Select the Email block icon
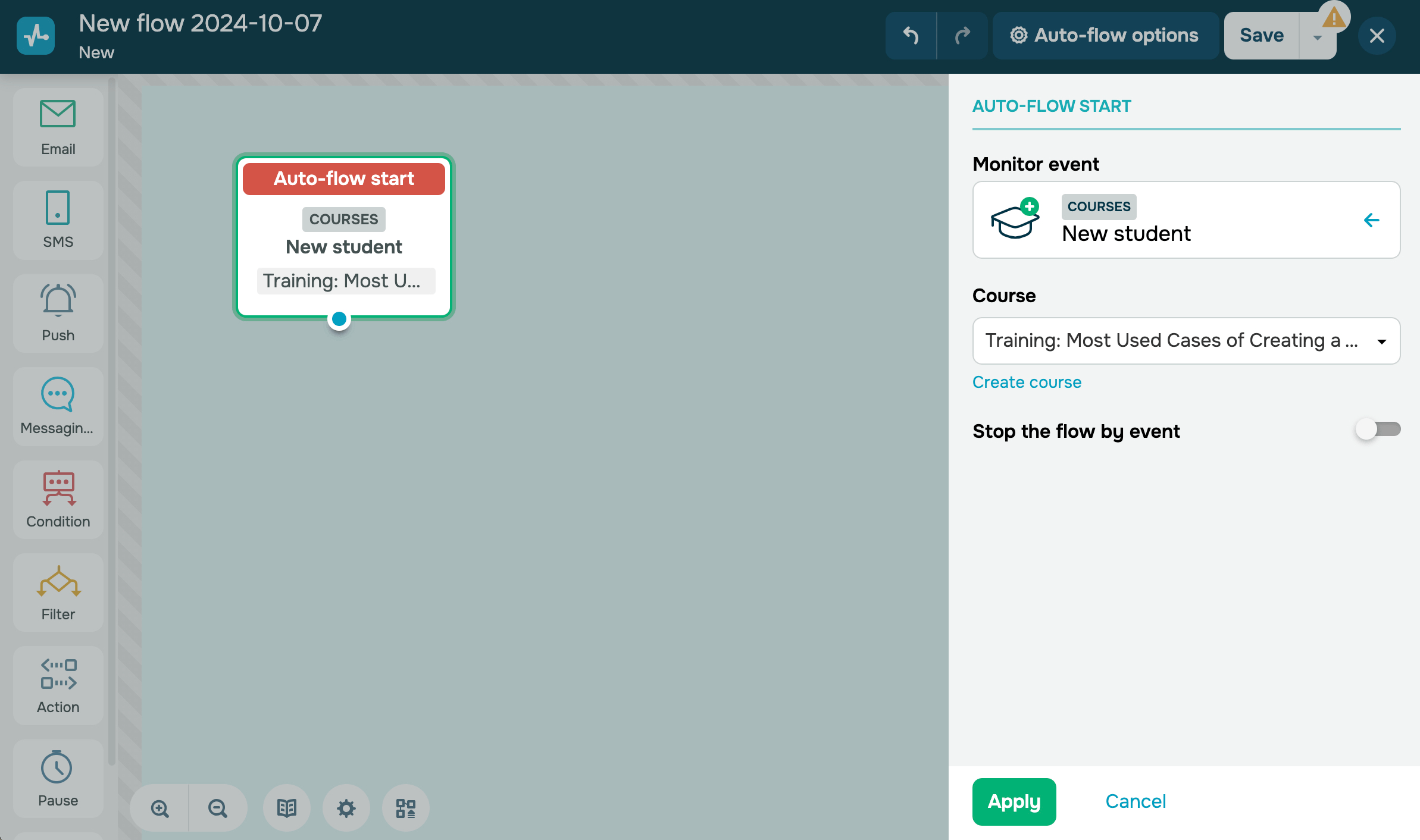Image resolution: width=1420 pixels, height=840 pixels. [x=58, y=127]
